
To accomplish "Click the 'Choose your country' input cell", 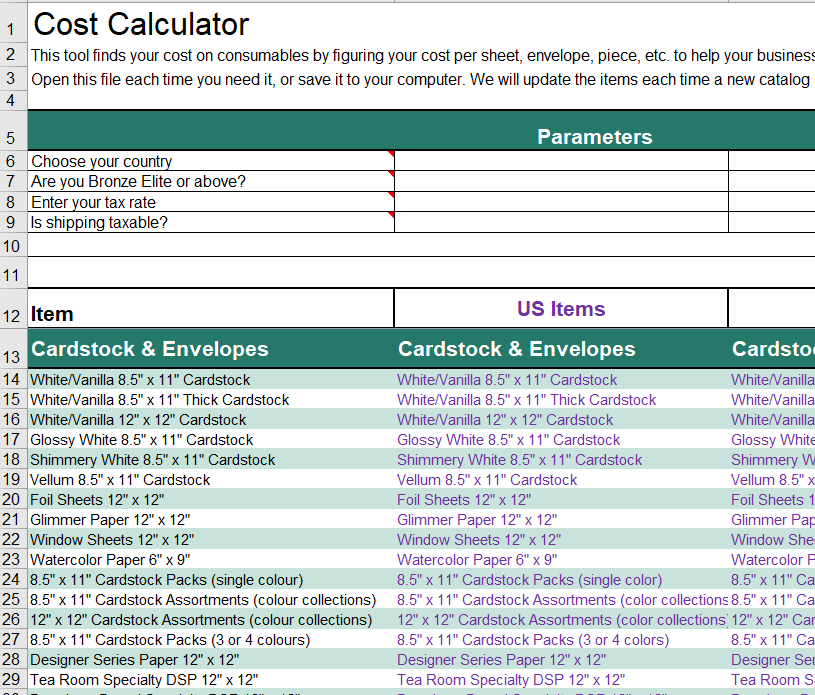I will click(x=560, y=161).
